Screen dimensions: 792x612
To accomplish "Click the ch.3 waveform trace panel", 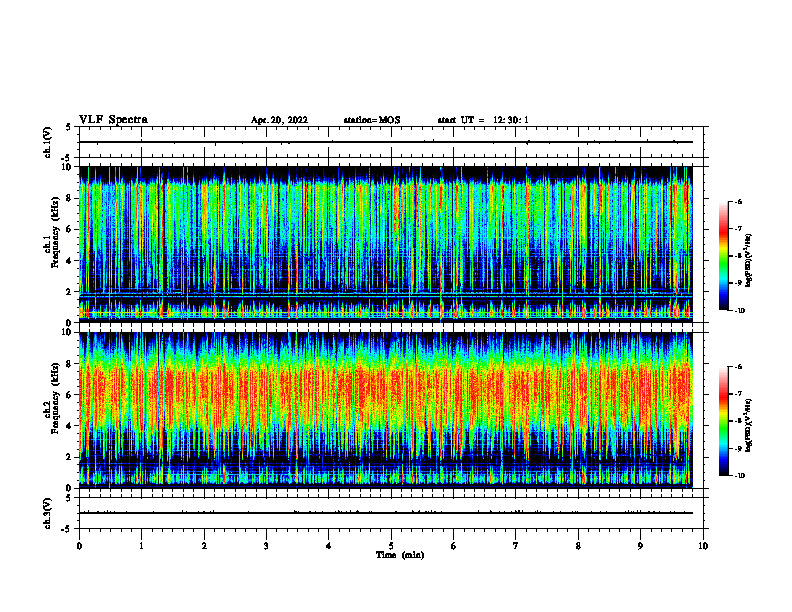I will coord(391,513).
